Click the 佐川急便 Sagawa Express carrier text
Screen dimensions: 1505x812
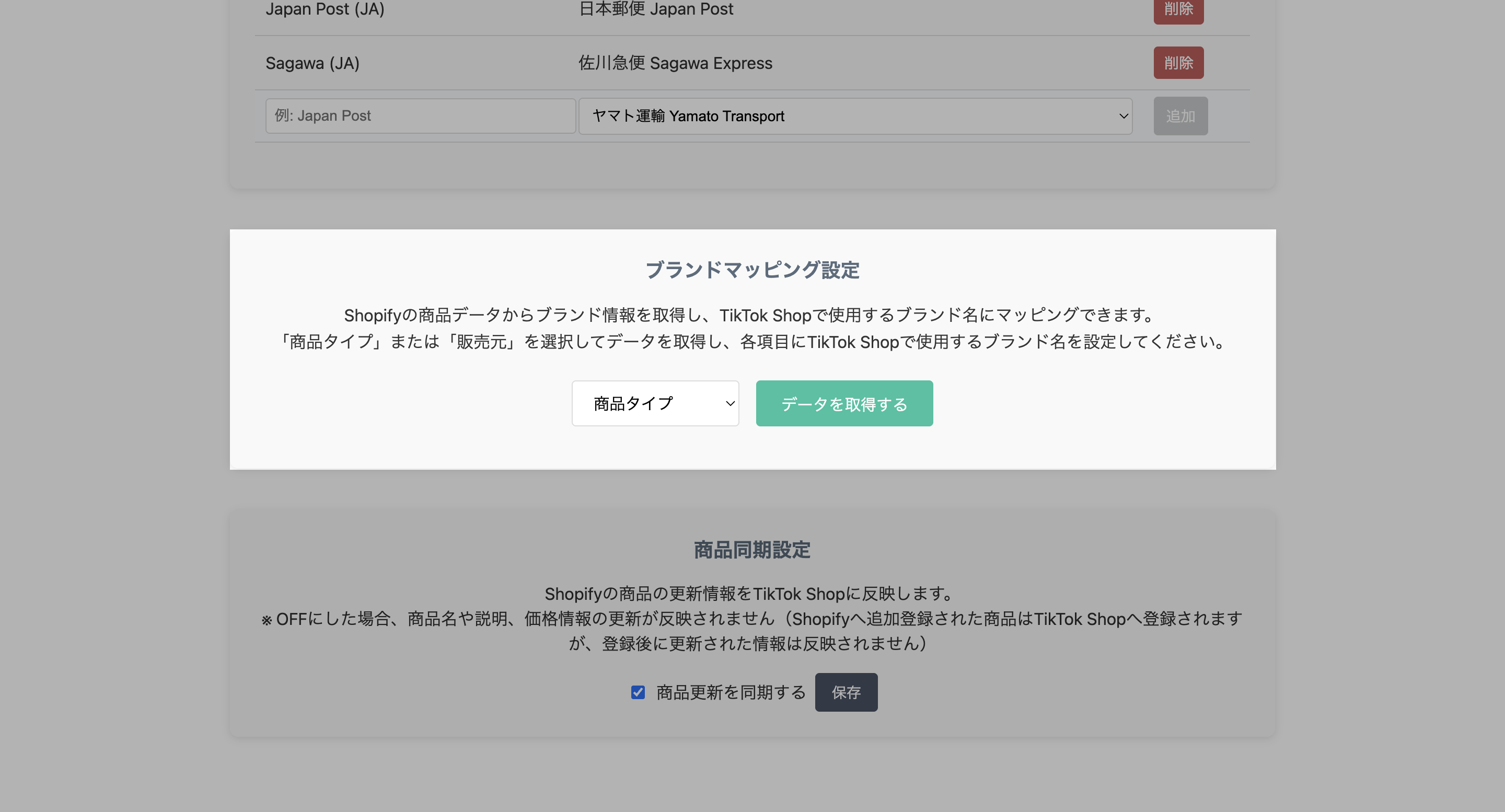(675, 63)
